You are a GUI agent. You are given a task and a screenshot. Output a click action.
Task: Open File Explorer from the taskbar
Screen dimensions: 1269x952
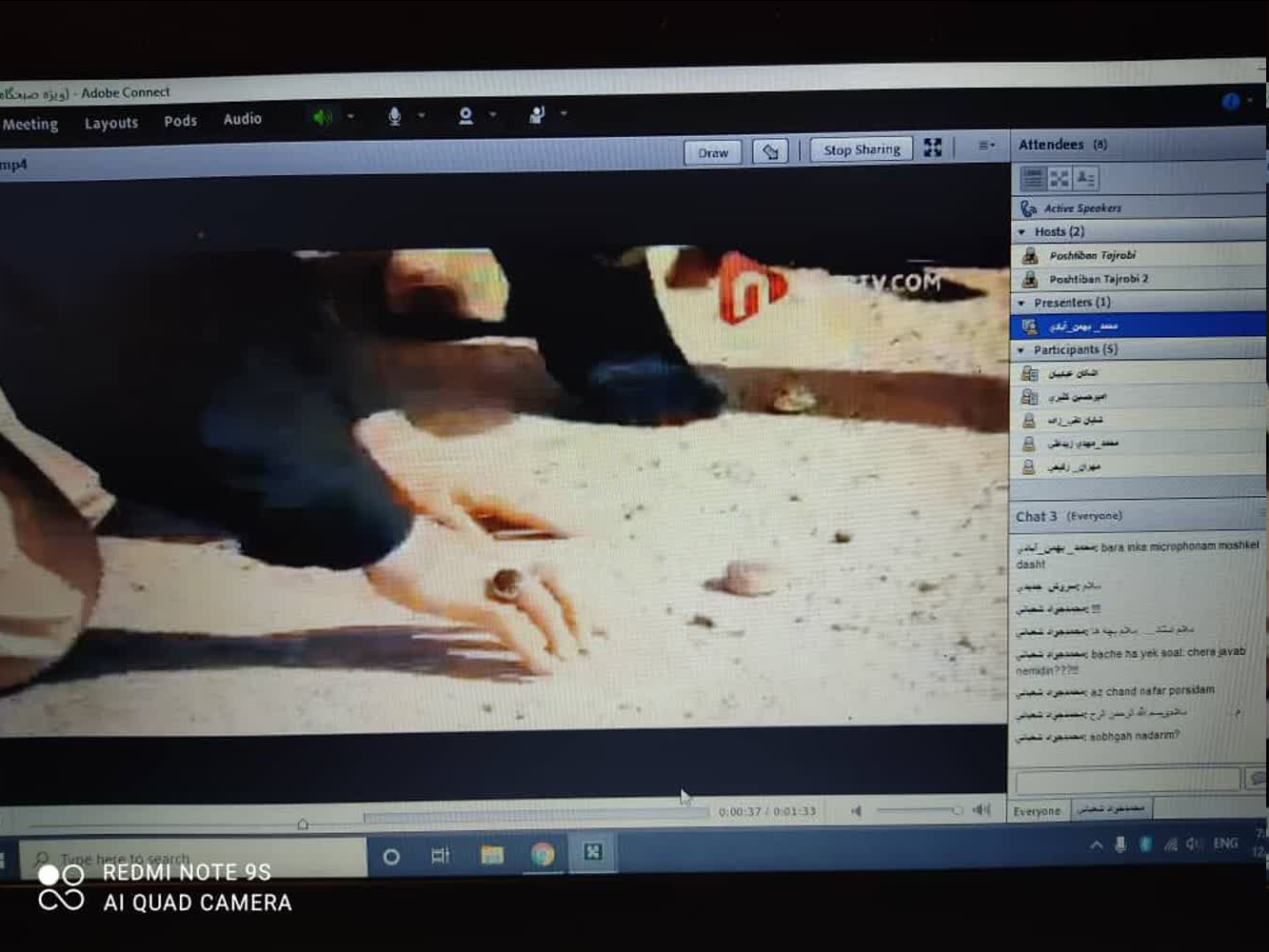click(x=492, y=855)
